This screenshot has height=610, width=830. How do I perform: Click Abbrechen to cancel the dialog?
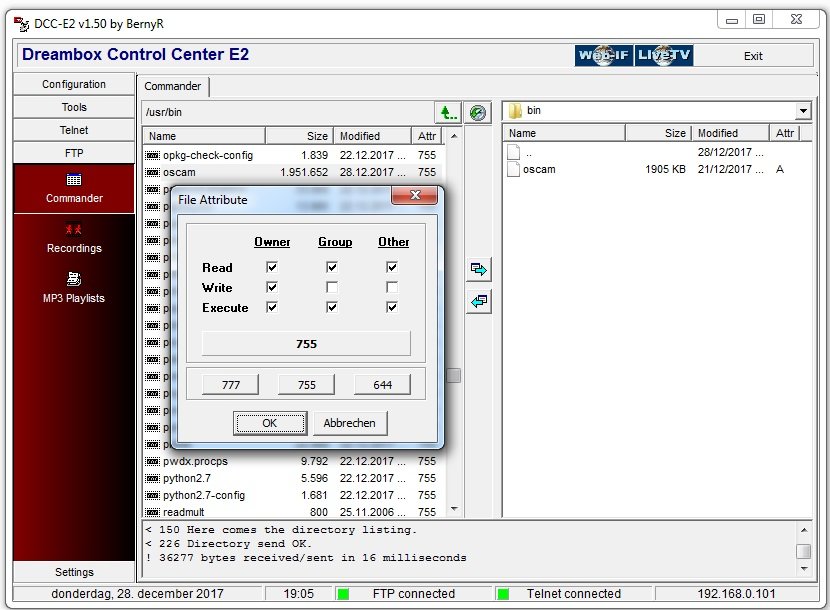click(x=349, y=423)
